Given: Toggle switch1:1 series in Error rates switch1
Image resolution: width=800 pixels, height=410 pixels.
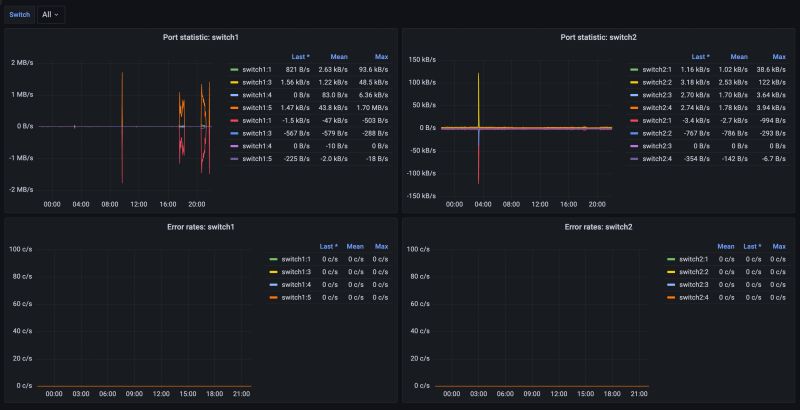Looking at the screenshot, I should [x=296, y=260].
